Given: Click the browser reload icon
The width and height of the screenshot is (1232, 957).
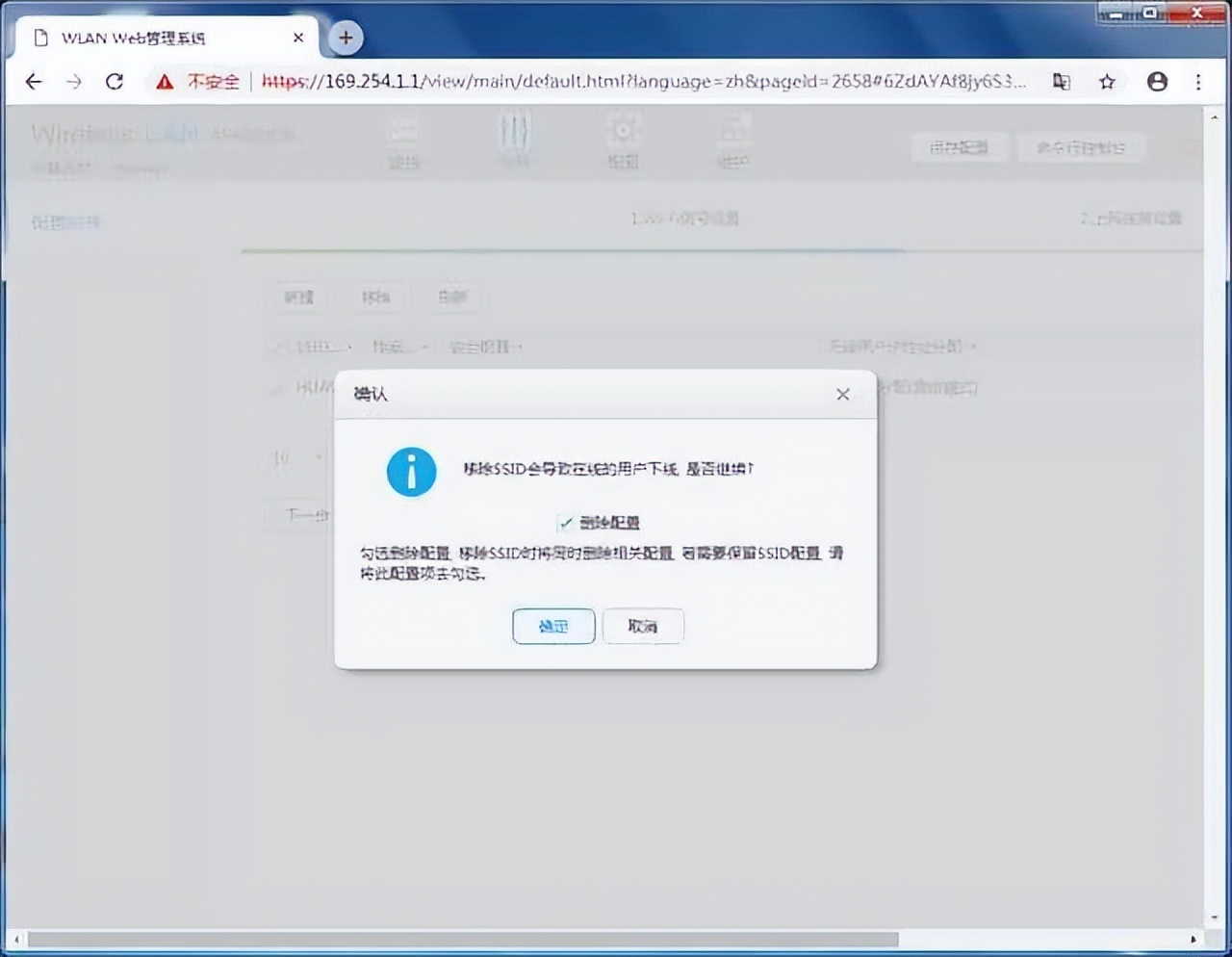Looking at the screenshot, I should pyautogui.click(x=115, y=82).
